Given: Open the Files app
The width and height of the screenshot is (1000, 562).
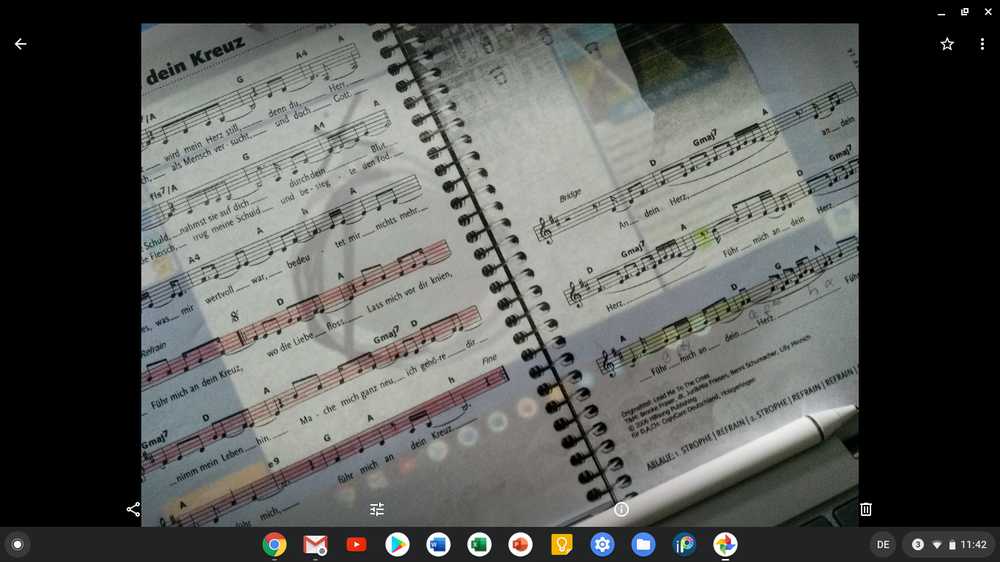Looking at the screenshot, I should tap(643, 544).
